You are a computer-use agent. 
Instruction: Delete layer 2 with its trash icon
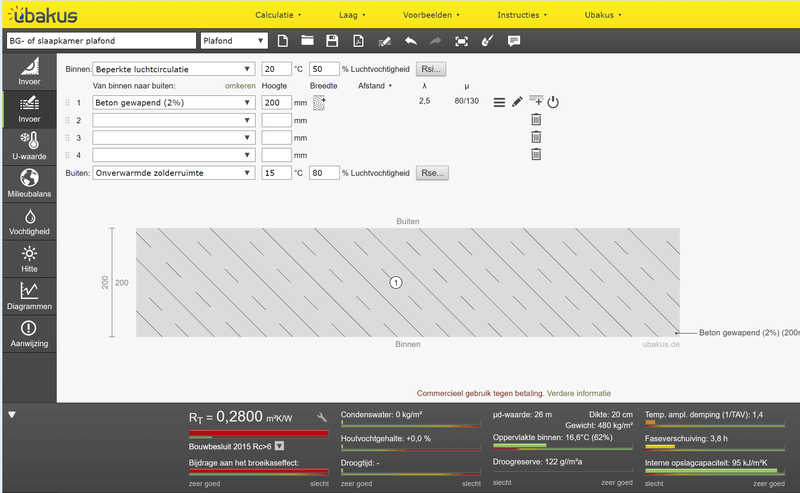[536, 119]
